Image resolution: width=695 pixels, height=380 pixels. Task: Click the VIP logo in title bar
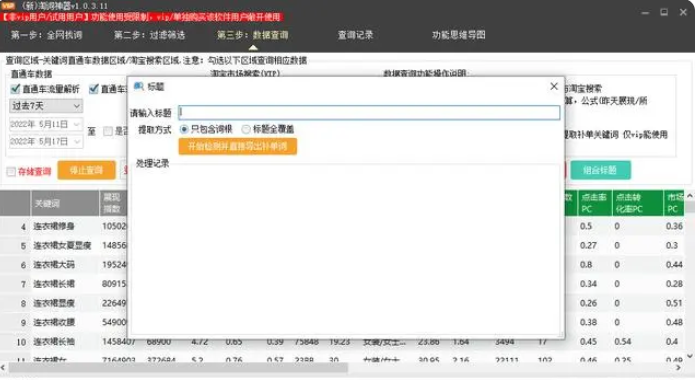pos(8,6)
